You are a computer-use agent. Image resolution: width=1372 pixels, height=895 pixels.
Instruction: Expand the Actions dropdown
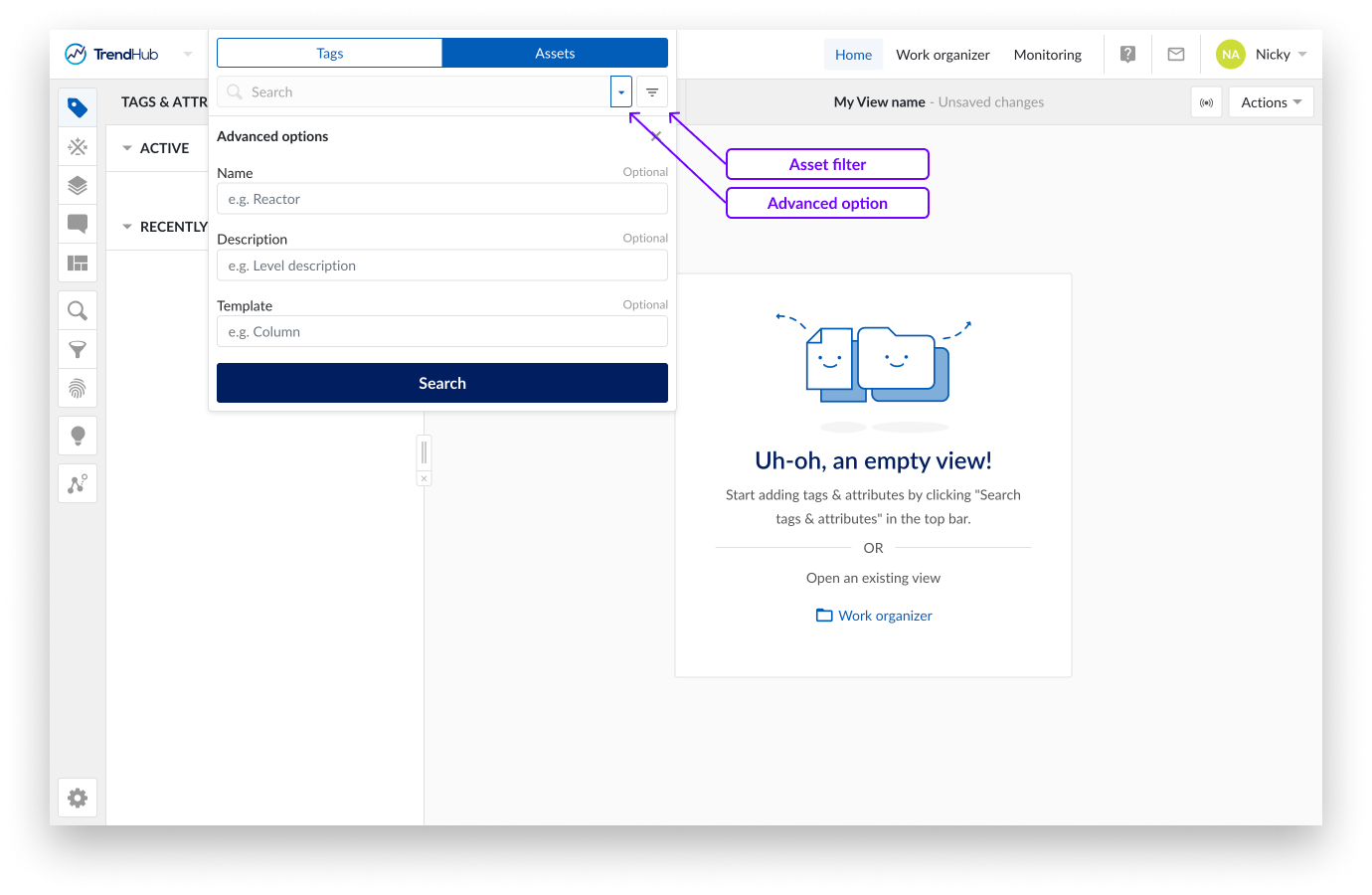tap(1271, 102)
